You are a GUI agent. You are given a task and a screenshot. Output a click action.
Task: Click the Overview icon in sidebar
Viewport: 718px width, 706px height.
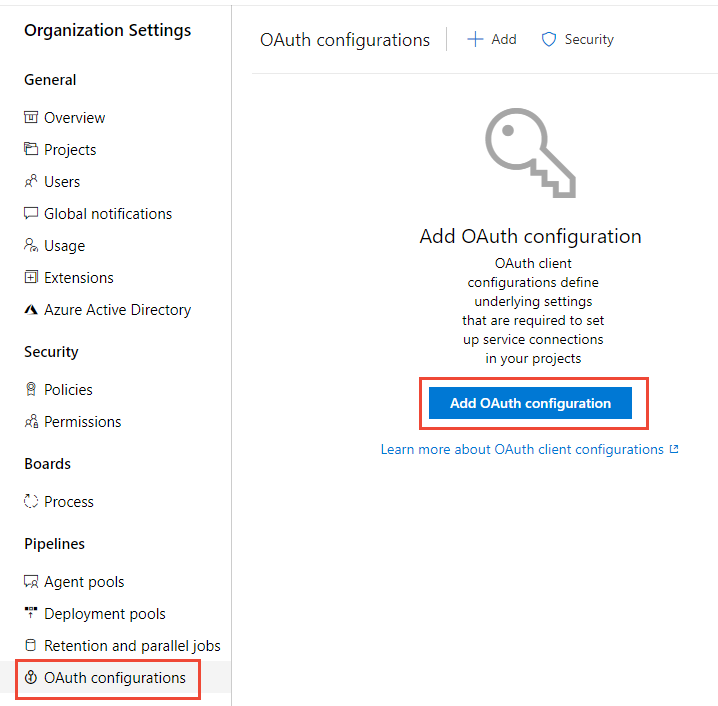point(31,117)
